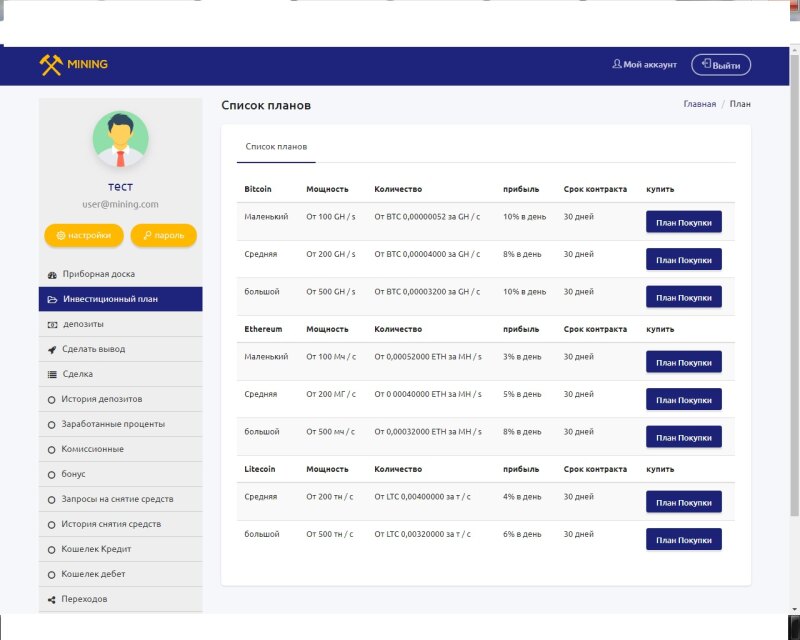Screen dimensions: 800x640
Task: Buy the Litecoin Средняя plan
Action: coord(683,502)
